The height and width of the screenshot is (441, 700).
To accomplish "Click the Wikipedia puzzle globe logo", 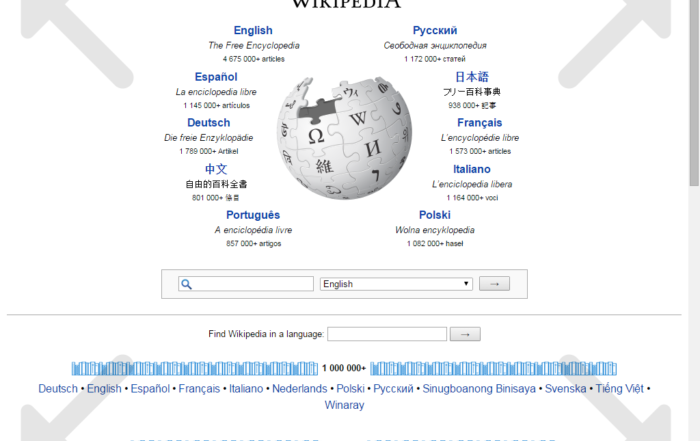I will coord(344,138).
